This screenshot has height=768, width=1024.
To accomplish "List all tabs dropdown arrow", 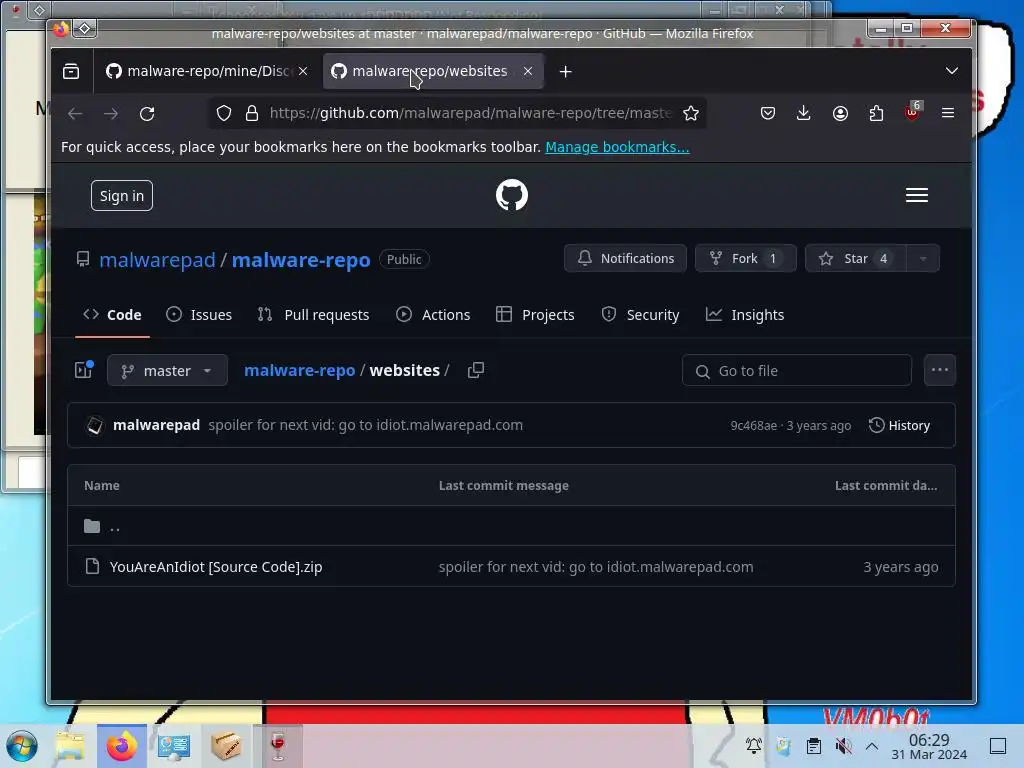I will [x=952, y=71].
